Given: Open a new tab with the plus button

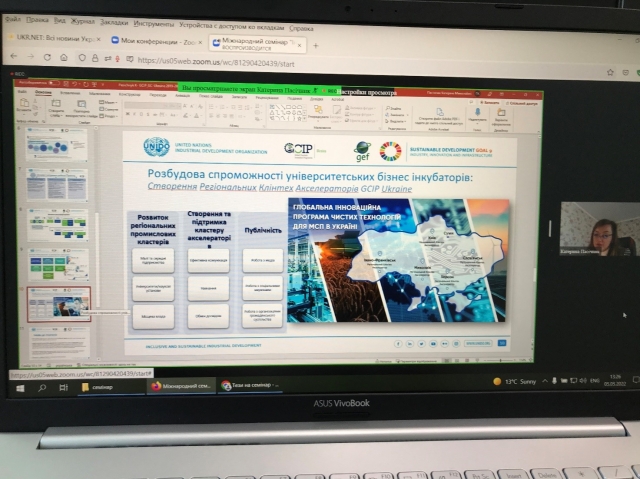Looking at the screenshot, I should [x=316, y=46].
